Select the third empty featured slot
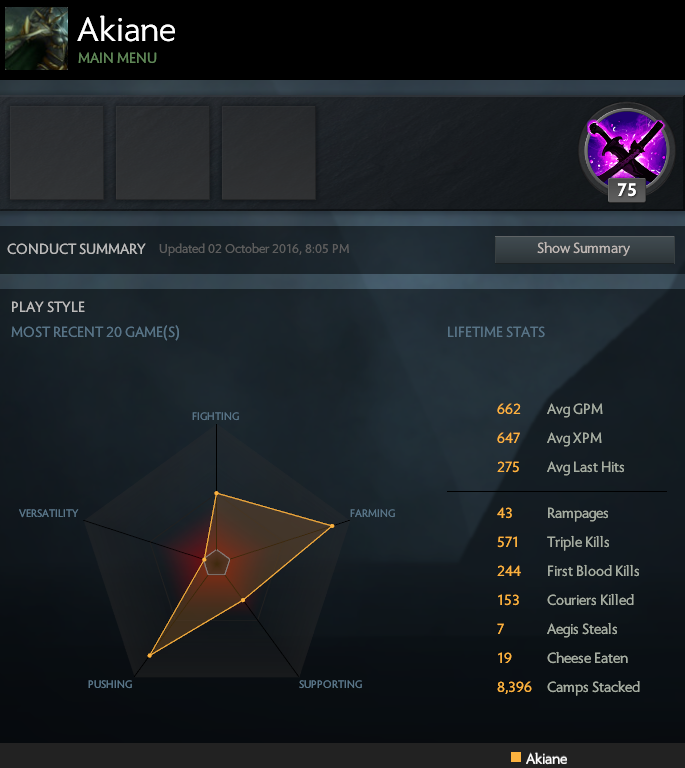Viewport: 685px width, 768px height. click(x=269, y=153)
